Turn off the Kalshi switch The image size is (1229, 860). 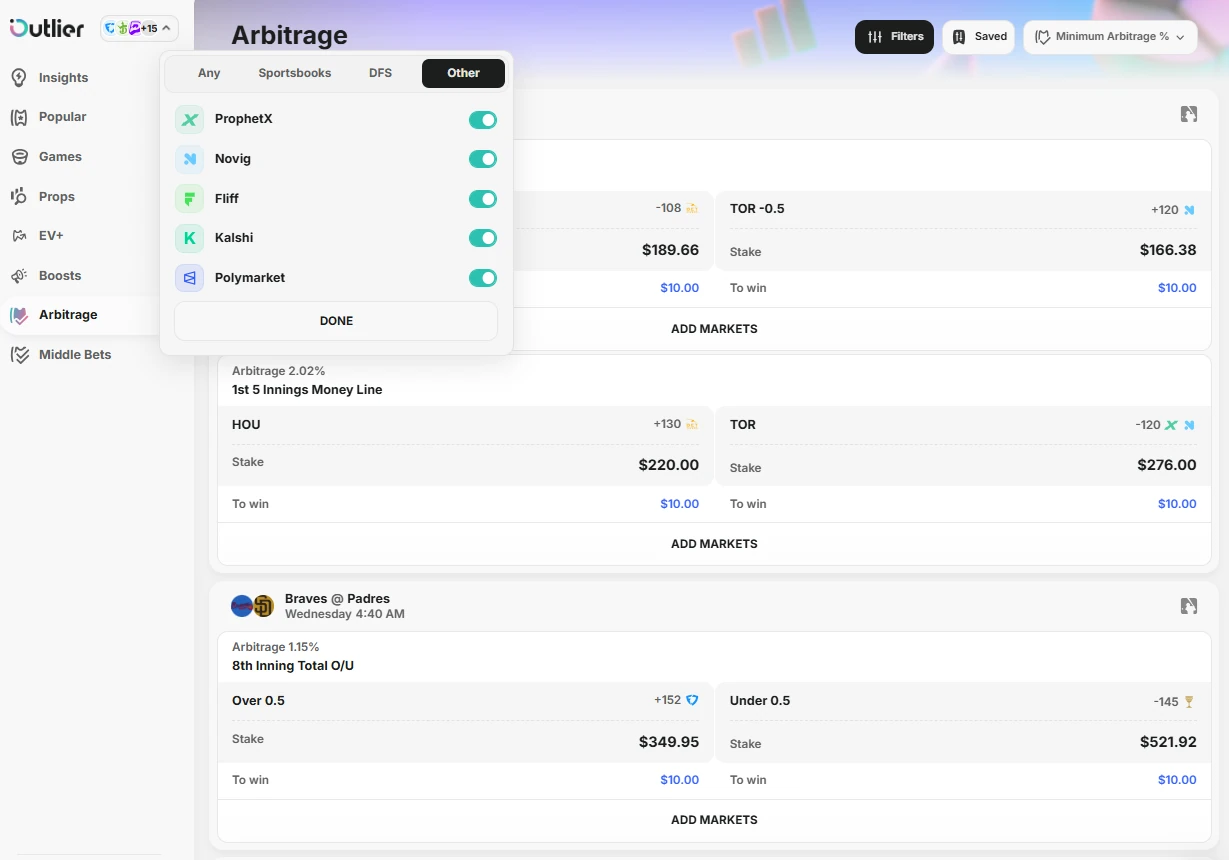(x=483, y=238)
